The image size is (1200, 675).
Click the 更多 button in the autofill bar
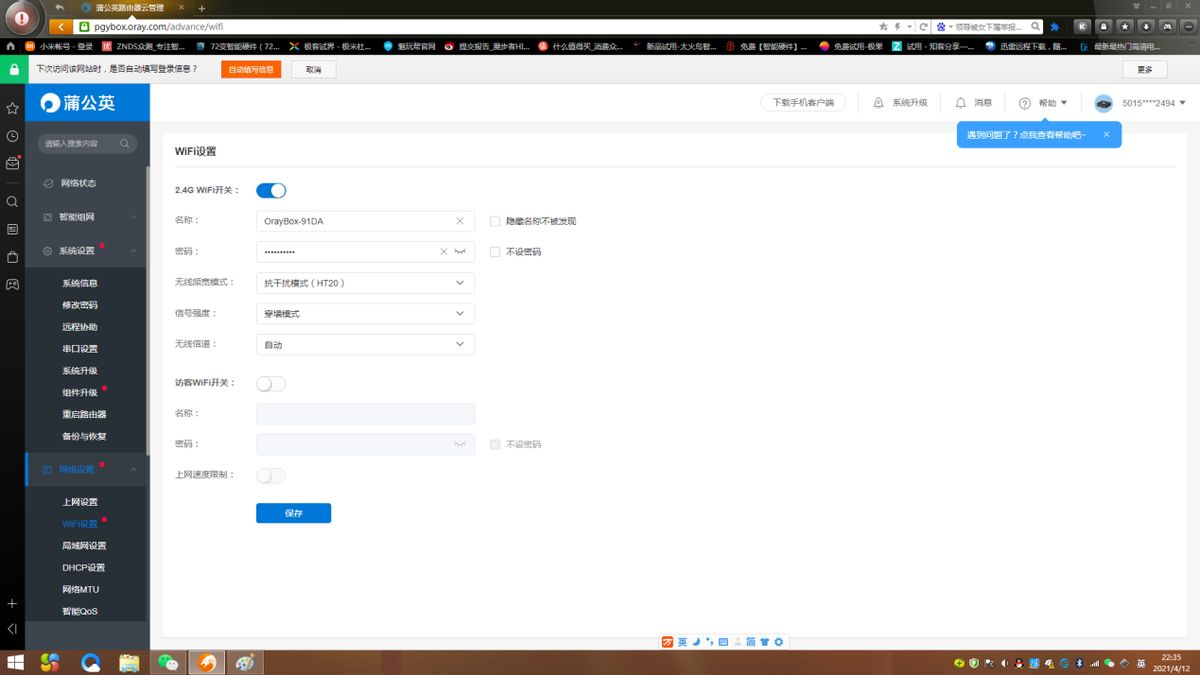1145,69
